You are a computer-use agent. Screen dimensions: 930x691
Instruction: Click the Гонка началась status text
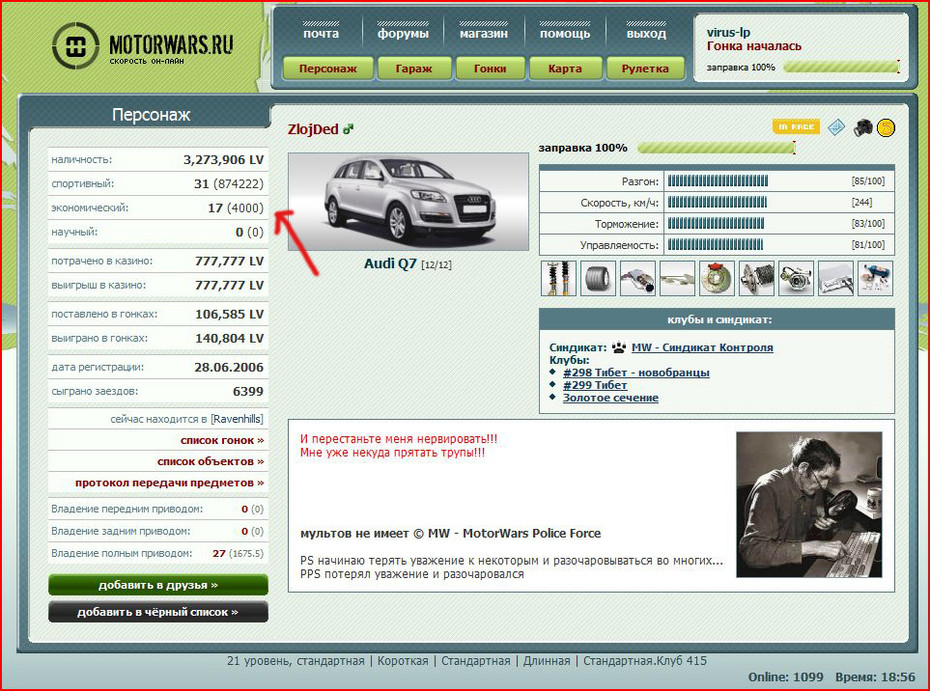click(x=754, y=46)
